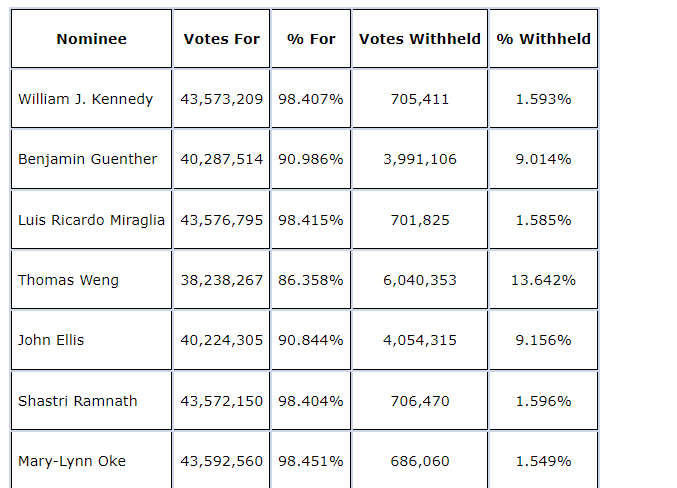Click the 686,060 votes withheld cell
The width and height of the screenshot is (677, 488).
pyautogui.click(x=419, y=461)
